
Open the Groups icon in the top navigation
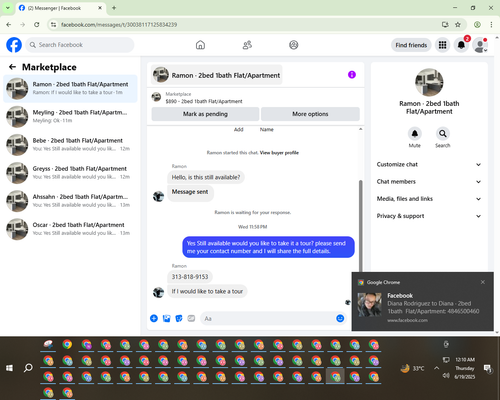[x=294, y=45]
